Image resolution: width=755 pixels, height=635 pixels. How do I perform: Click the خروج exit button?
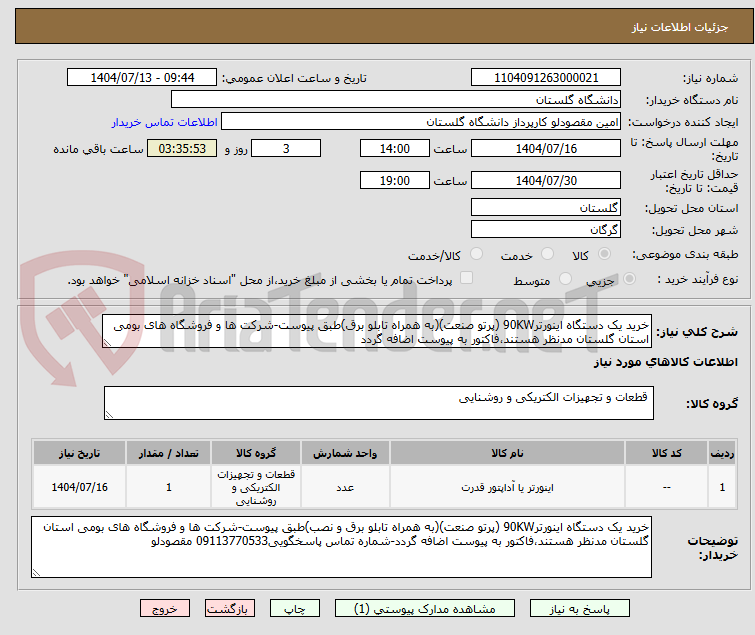[x=165, y=609]
